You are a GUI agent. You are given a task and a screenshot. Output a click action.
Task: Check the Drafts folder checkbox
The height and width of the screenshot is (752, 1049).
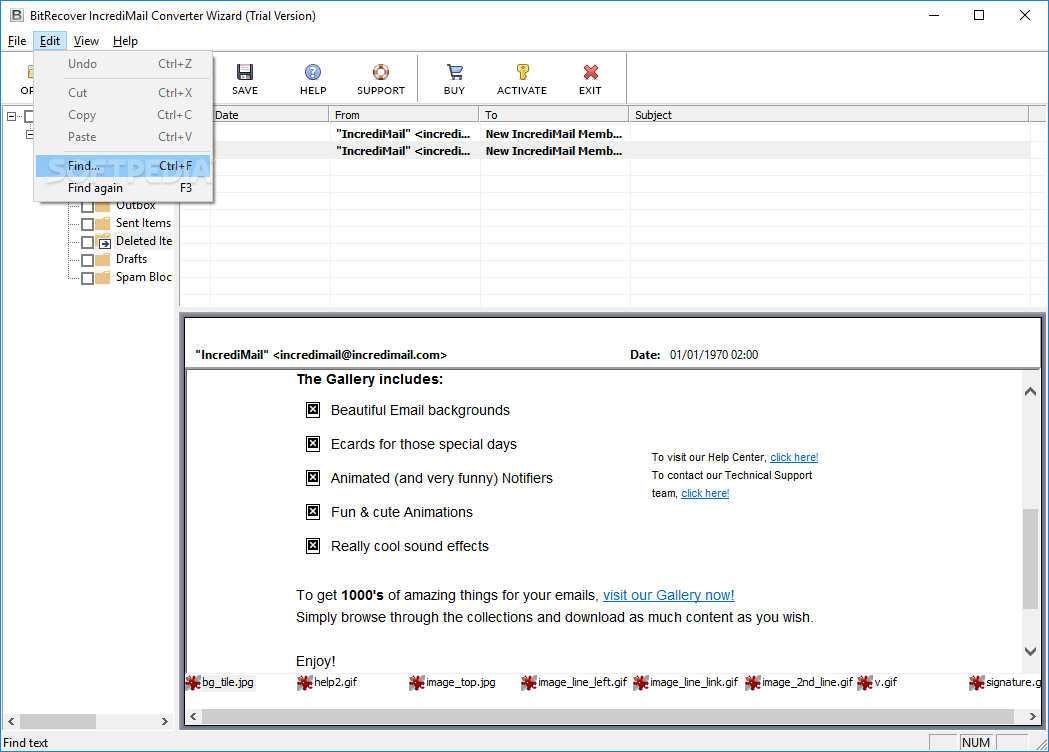pos(87,260)
